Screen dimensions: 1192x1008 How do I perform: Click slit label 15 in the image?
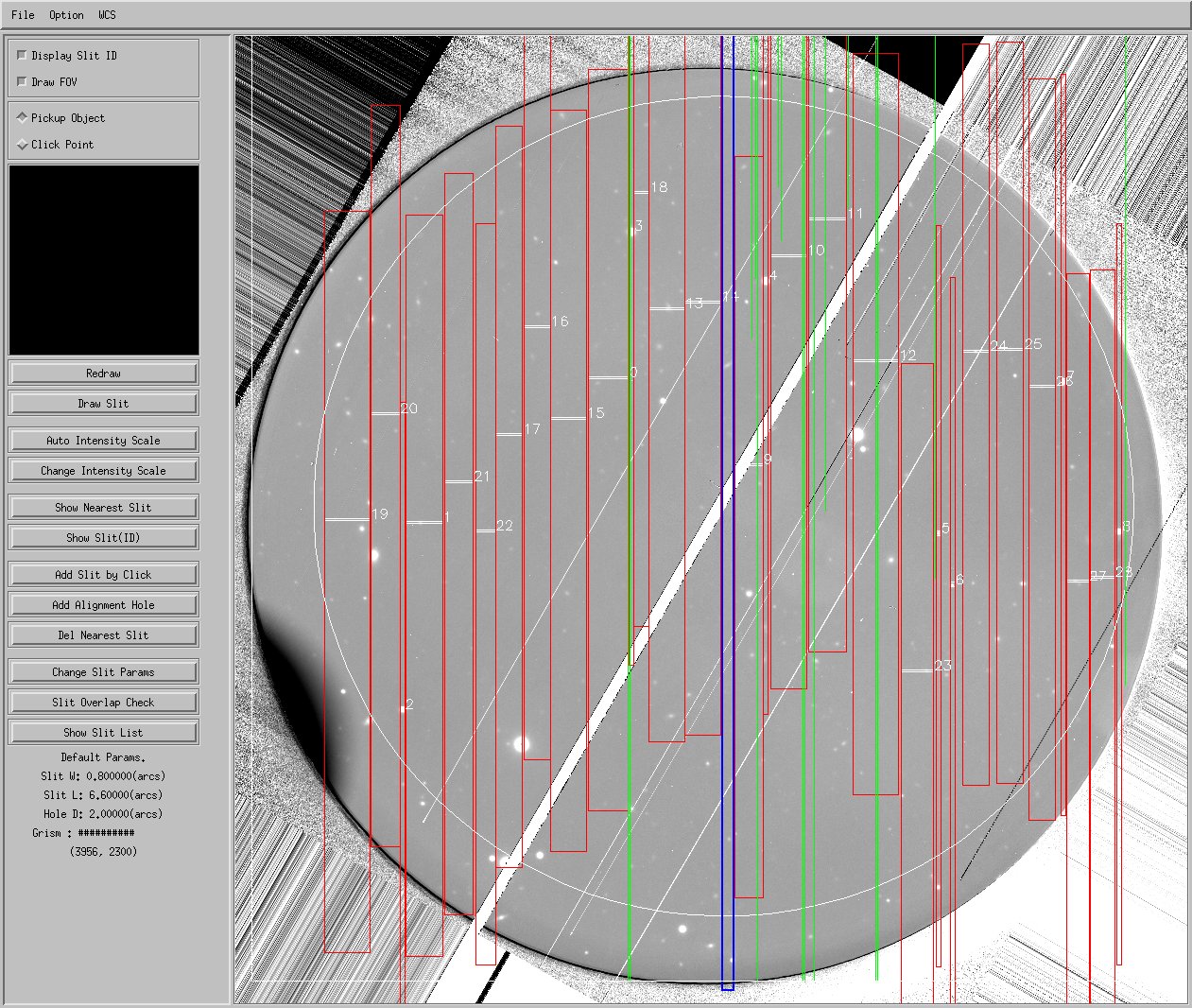596,413
